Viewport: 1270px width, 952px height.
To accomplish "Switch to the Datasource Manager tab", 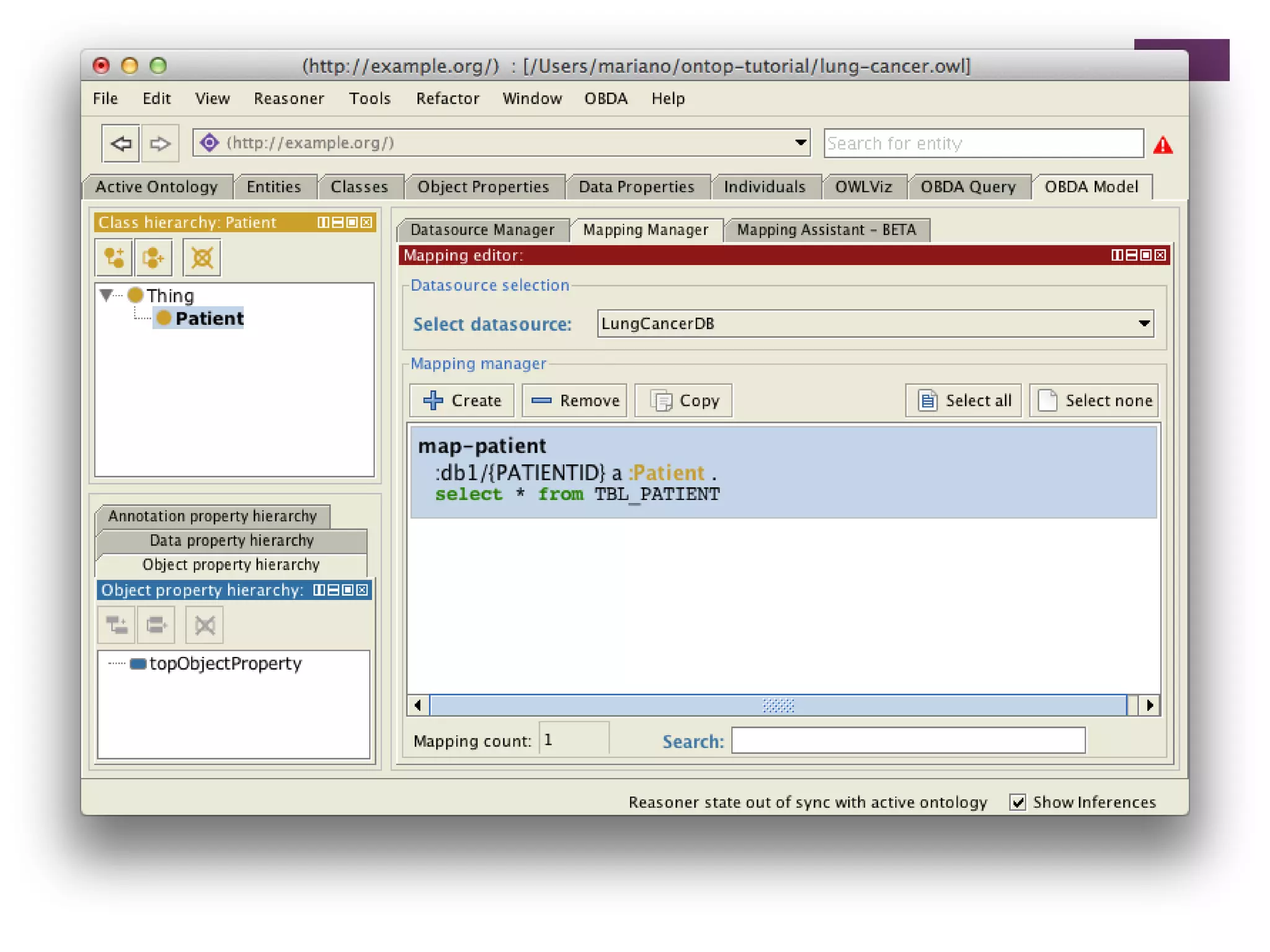I will (482, 230).
